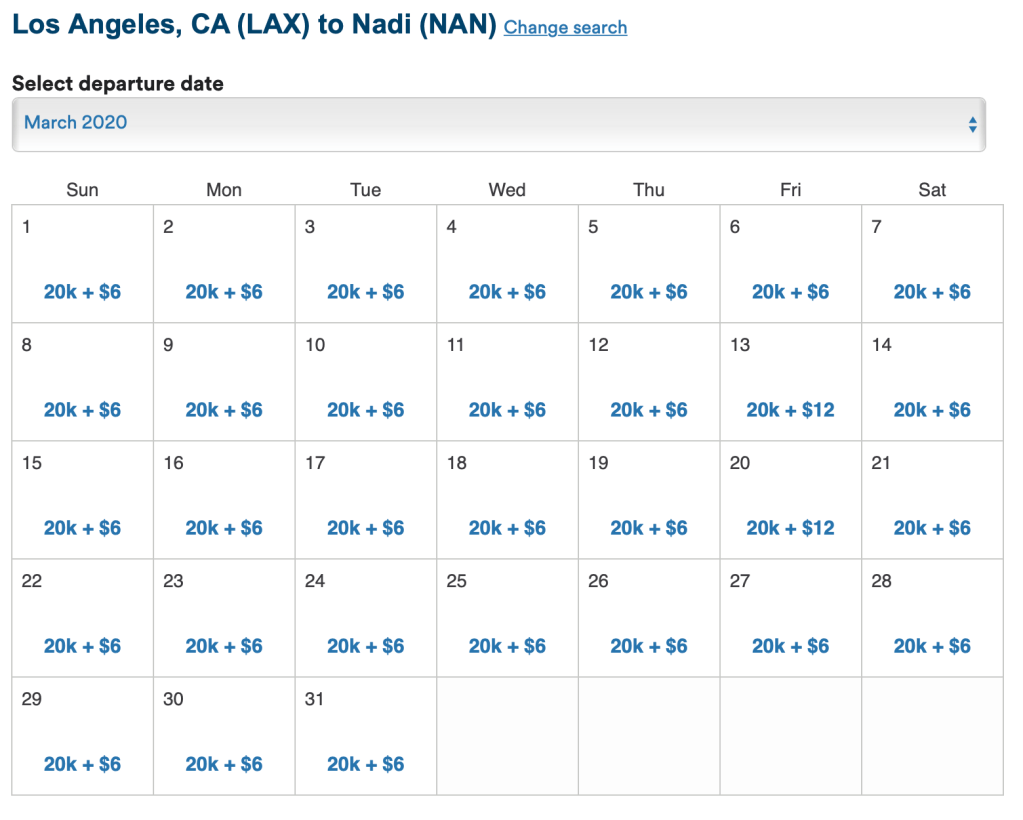Pick the March 5 Thursday fare
Screen dimensions: 1023x820
(649, 292)
